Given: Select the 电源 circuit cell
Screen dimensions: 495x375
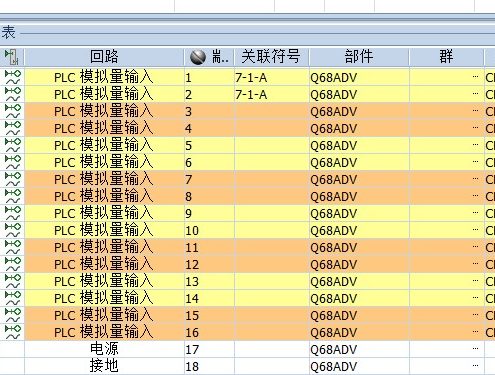Looking at the screenshot, I should tap(104, 349).
